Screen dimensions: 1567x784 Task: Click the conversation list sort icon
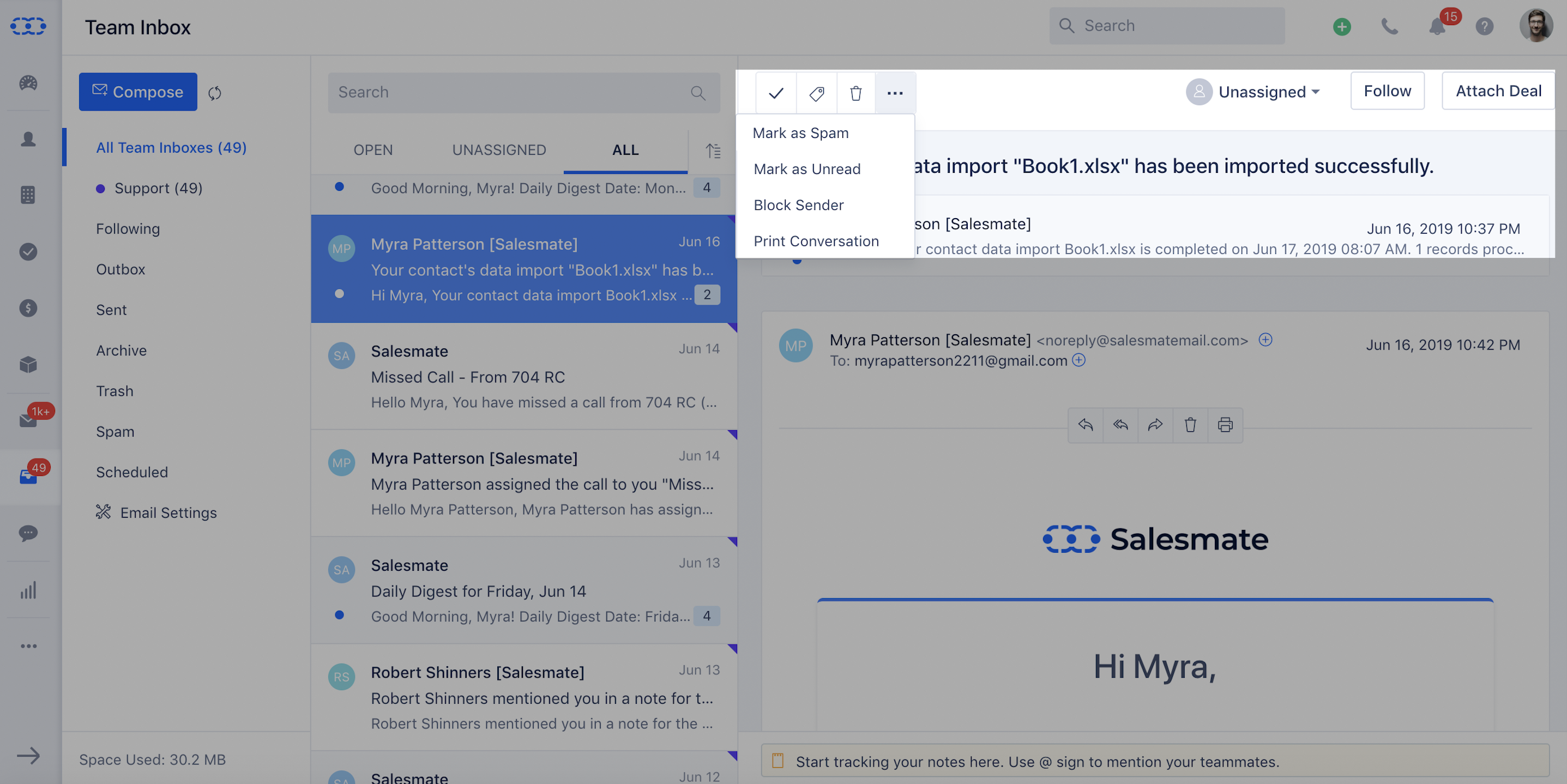[713, 150]
